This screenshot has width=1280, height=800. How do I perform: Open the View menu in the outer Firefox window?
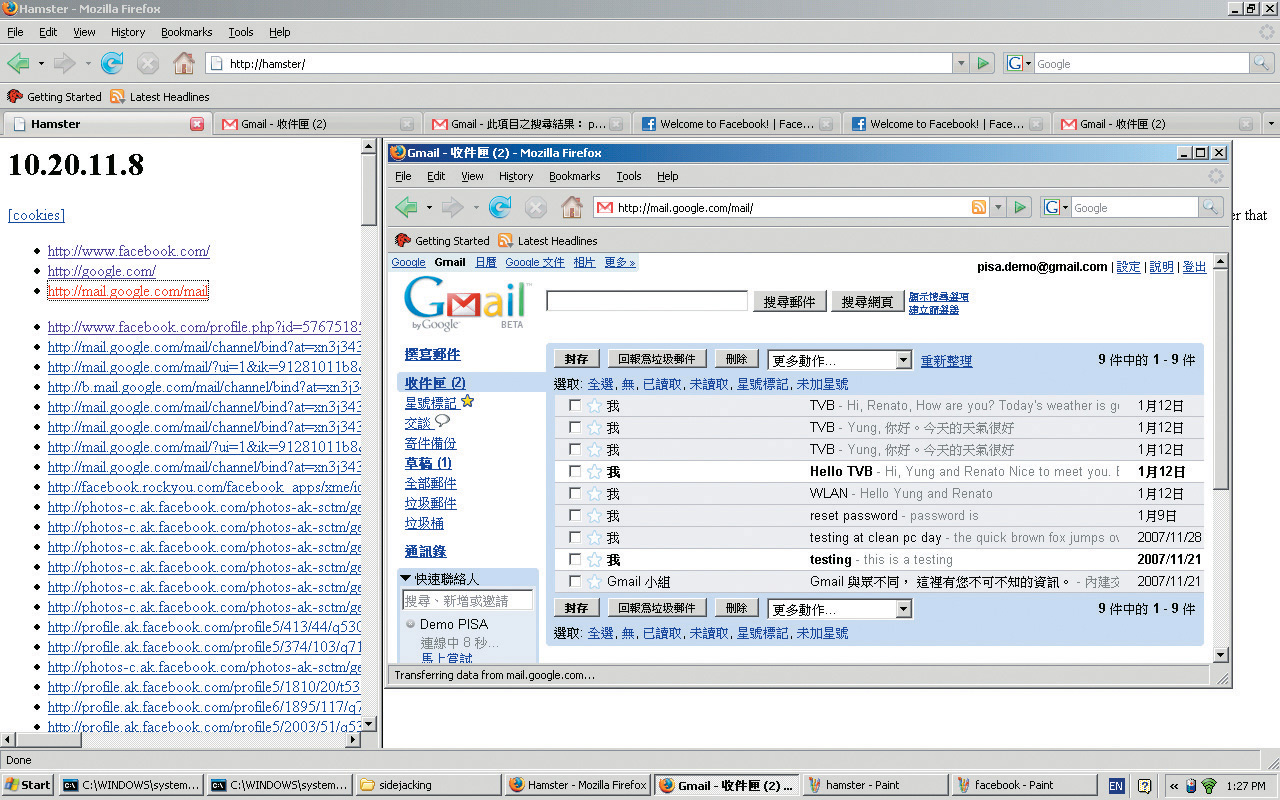click(84, 32)
